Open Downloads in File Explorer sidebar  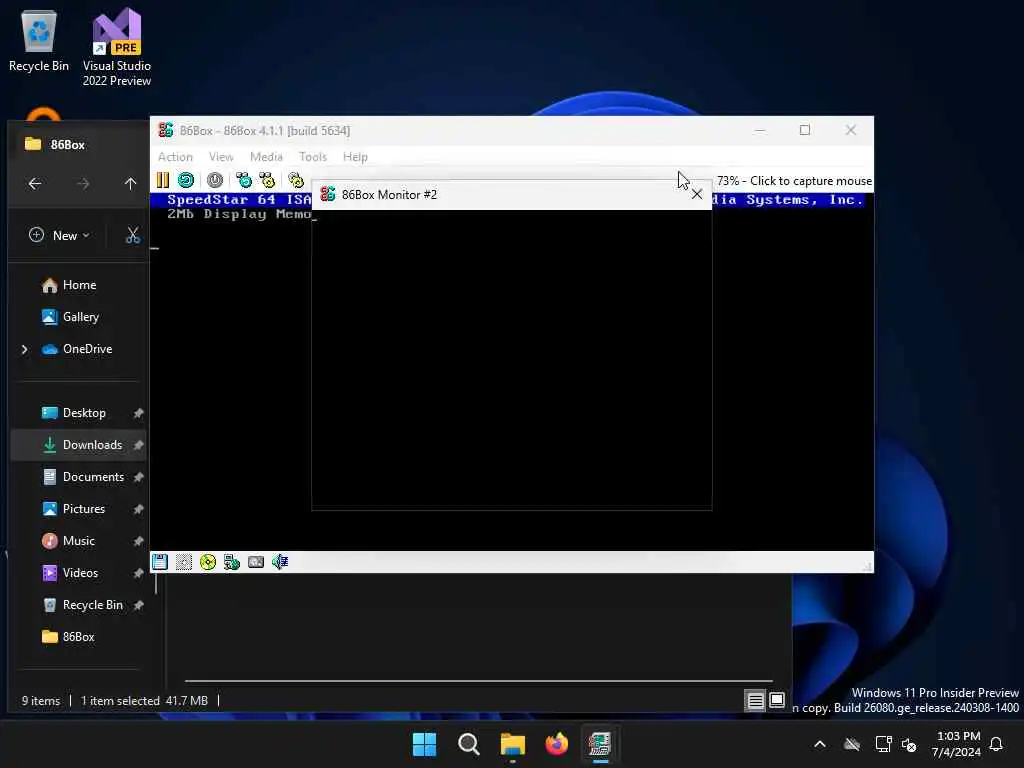tap(78, 445)
